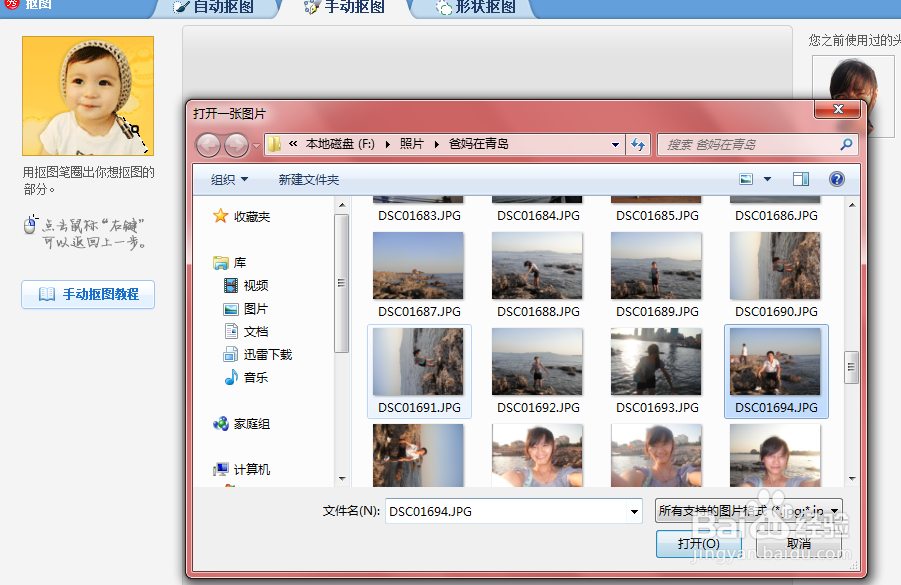Click the blue help question icon

click(837, 179)
